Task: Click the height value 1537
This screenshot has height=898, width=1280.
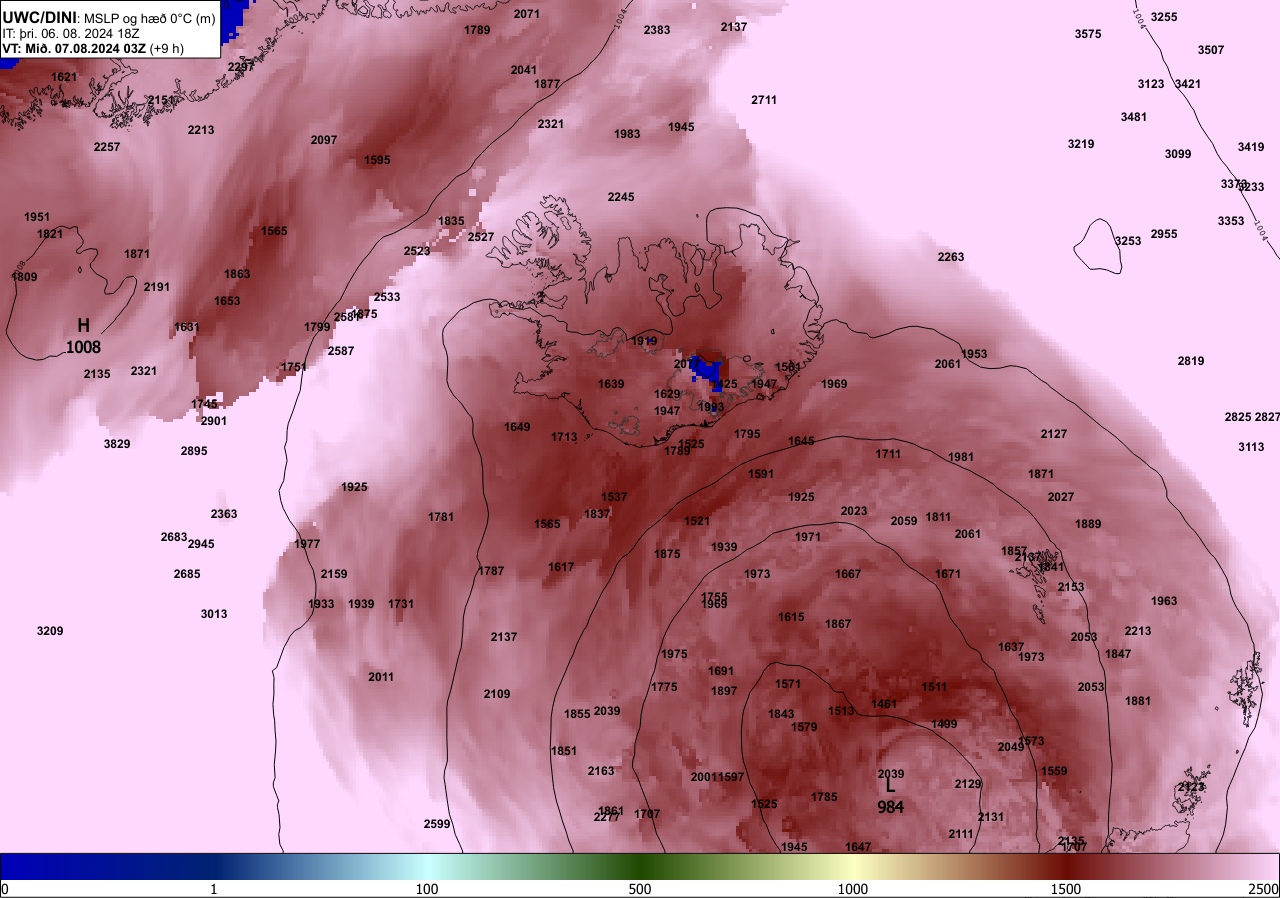Action: click(614, 497)
